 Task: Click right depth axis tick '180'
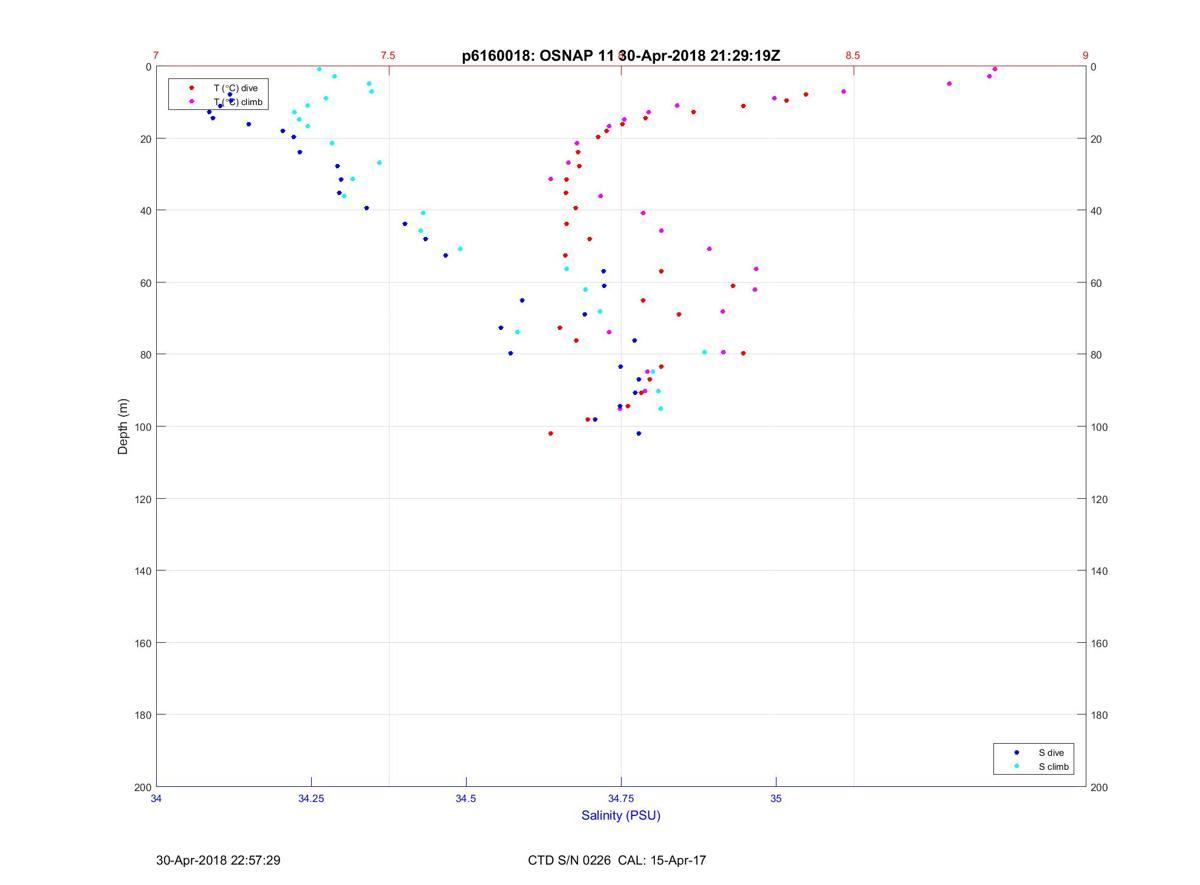click(x=1099, y=715)
